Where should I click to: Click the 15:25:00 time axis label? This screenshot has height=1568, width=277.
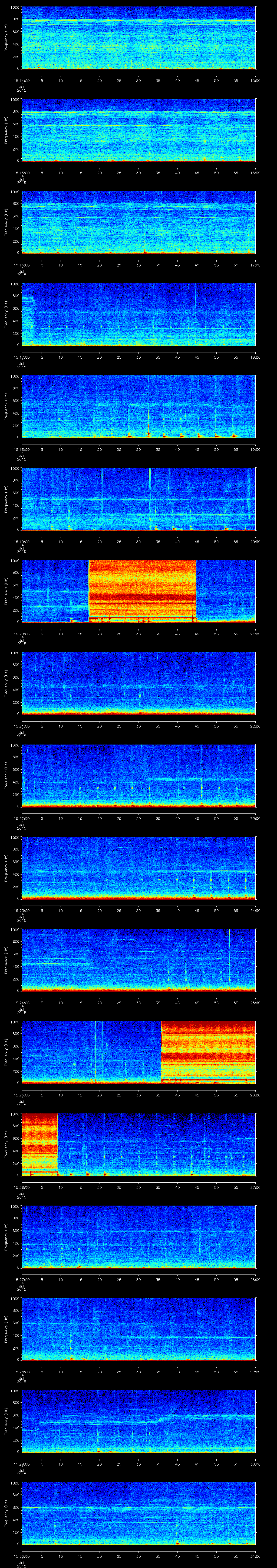point(21,1095)
